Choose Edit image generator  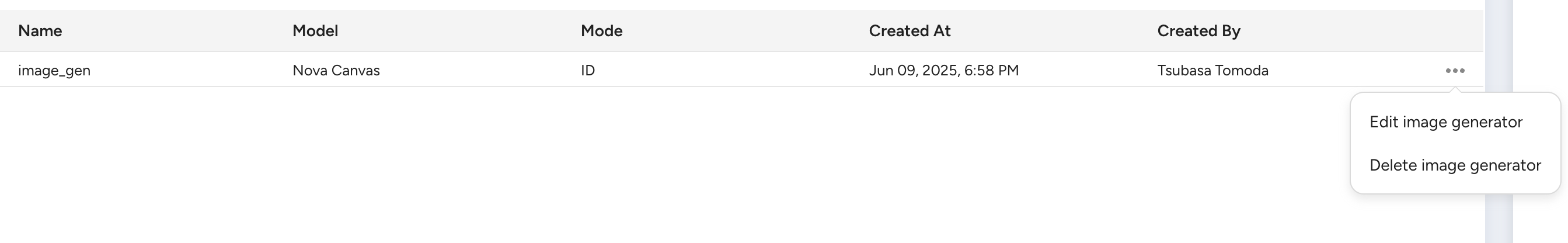tap(1445, 123)
